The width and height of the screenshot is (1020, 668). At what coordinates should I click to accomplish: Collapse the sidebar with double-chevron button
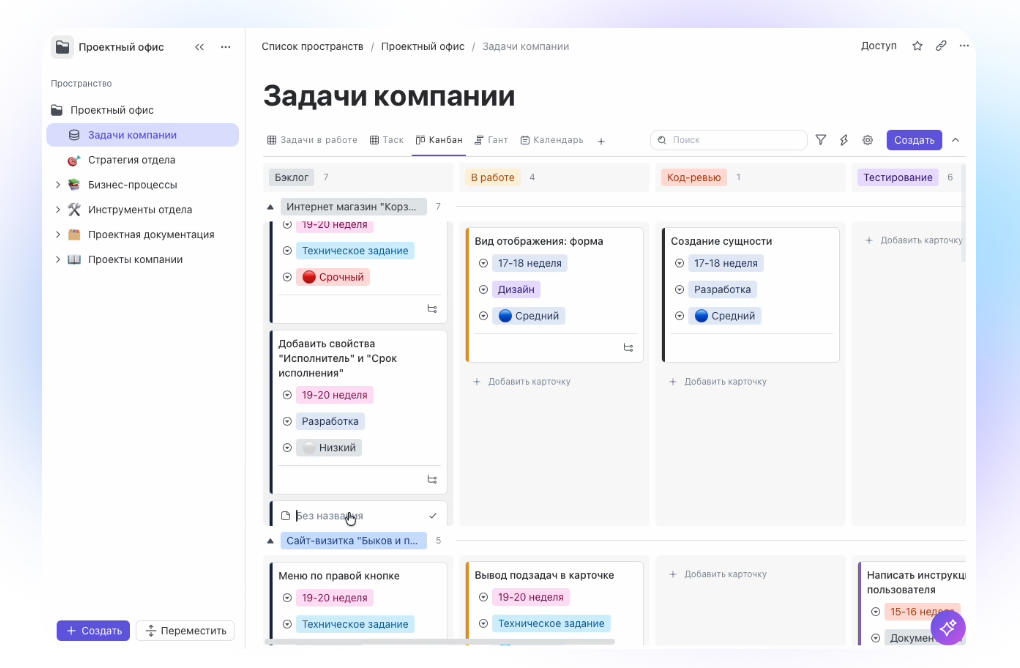point(199,47)
